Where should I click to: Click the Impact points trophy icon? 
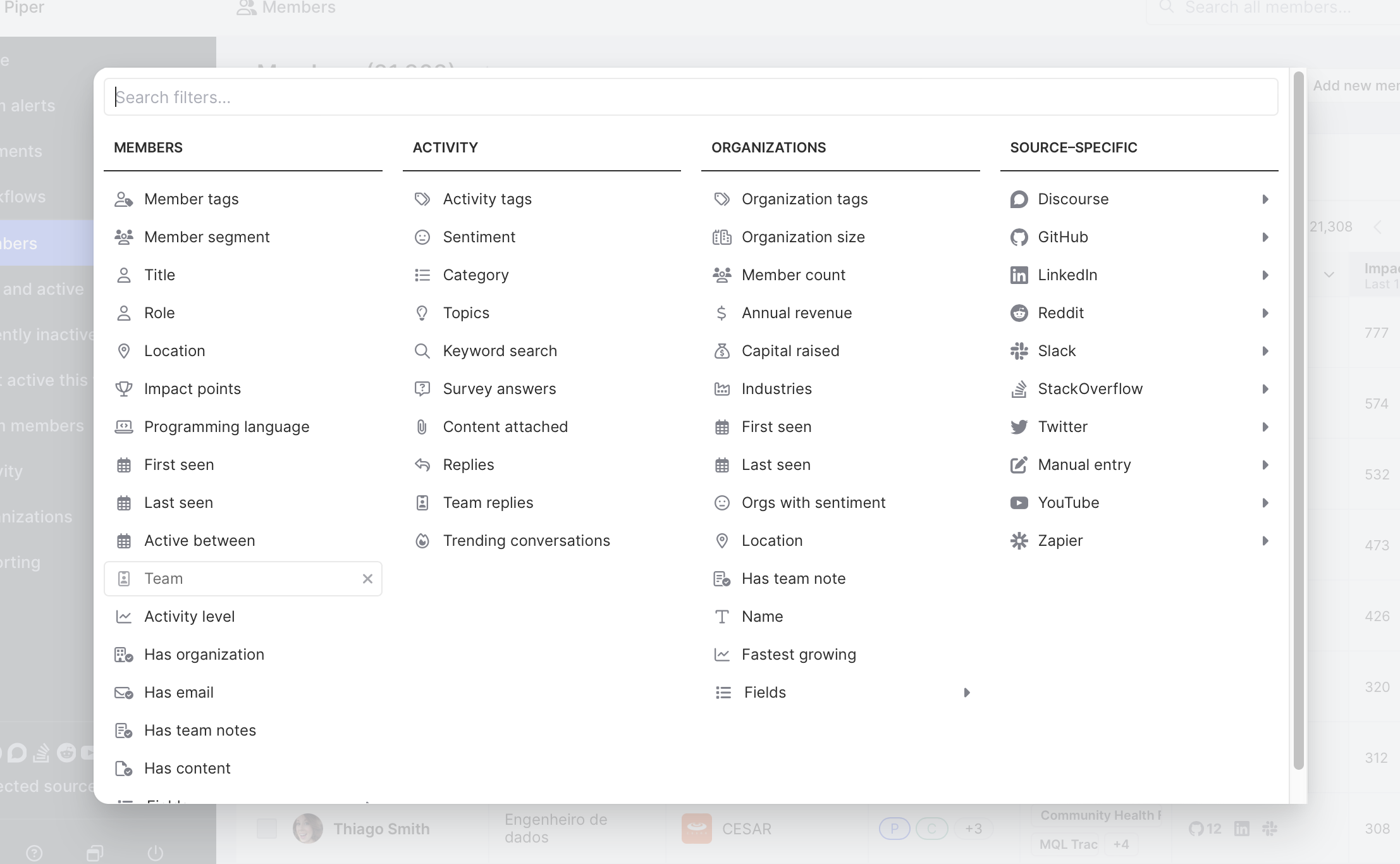point(124,389)
